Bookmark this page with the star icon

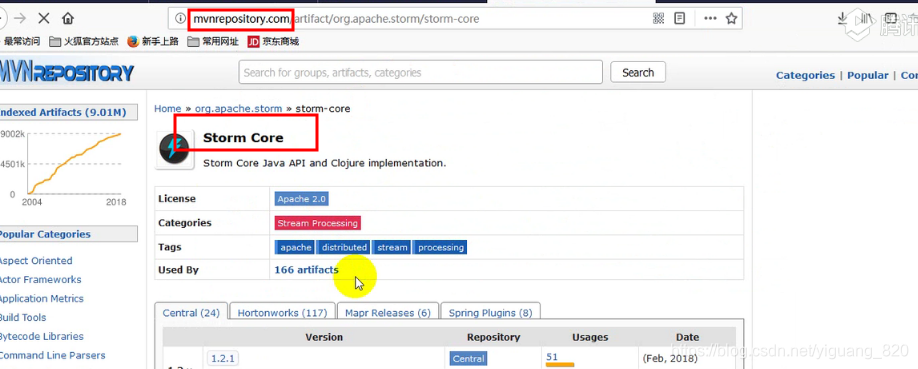click(x=731, y=19)
